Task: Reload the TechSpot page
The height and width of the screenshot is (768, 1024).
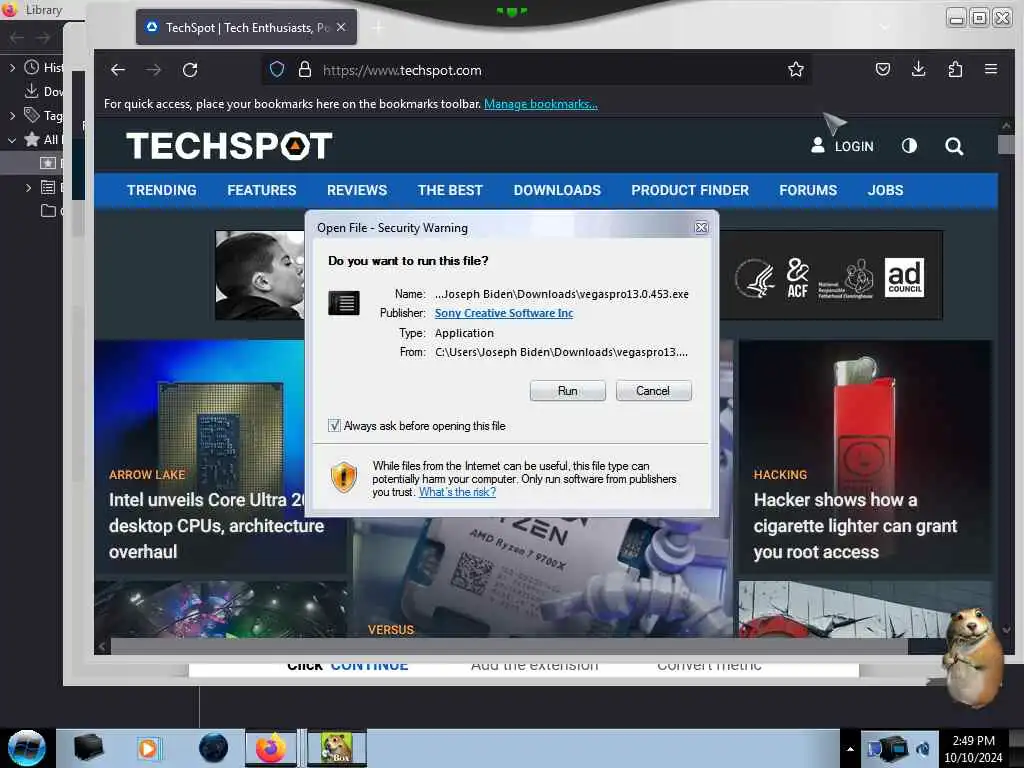Action: point(190,70)
